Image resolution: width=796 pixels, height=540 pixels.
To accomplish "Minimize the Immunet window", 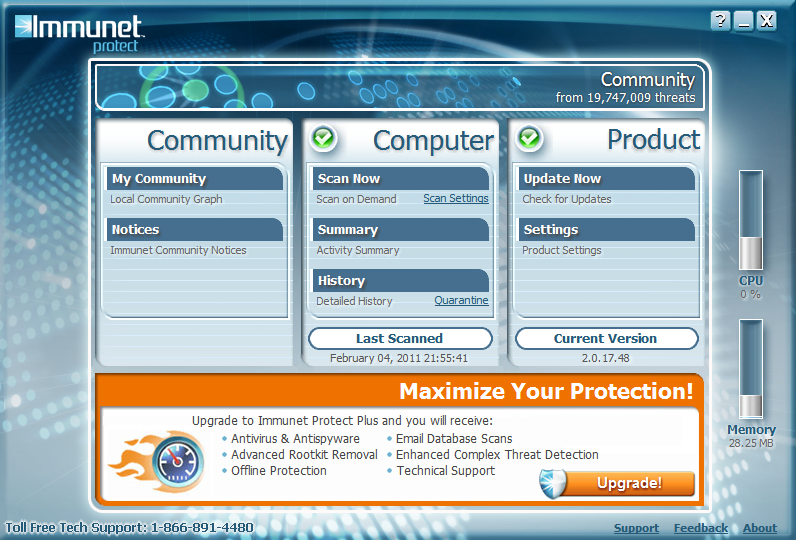I will 744,21.
